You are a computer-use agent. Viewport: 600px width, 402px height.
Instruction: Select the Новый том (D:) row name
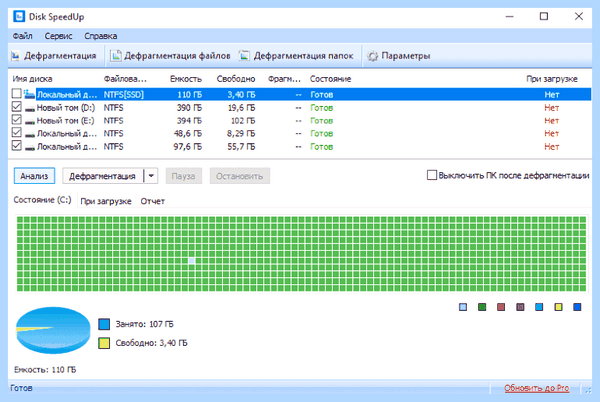tap(66, 108)
